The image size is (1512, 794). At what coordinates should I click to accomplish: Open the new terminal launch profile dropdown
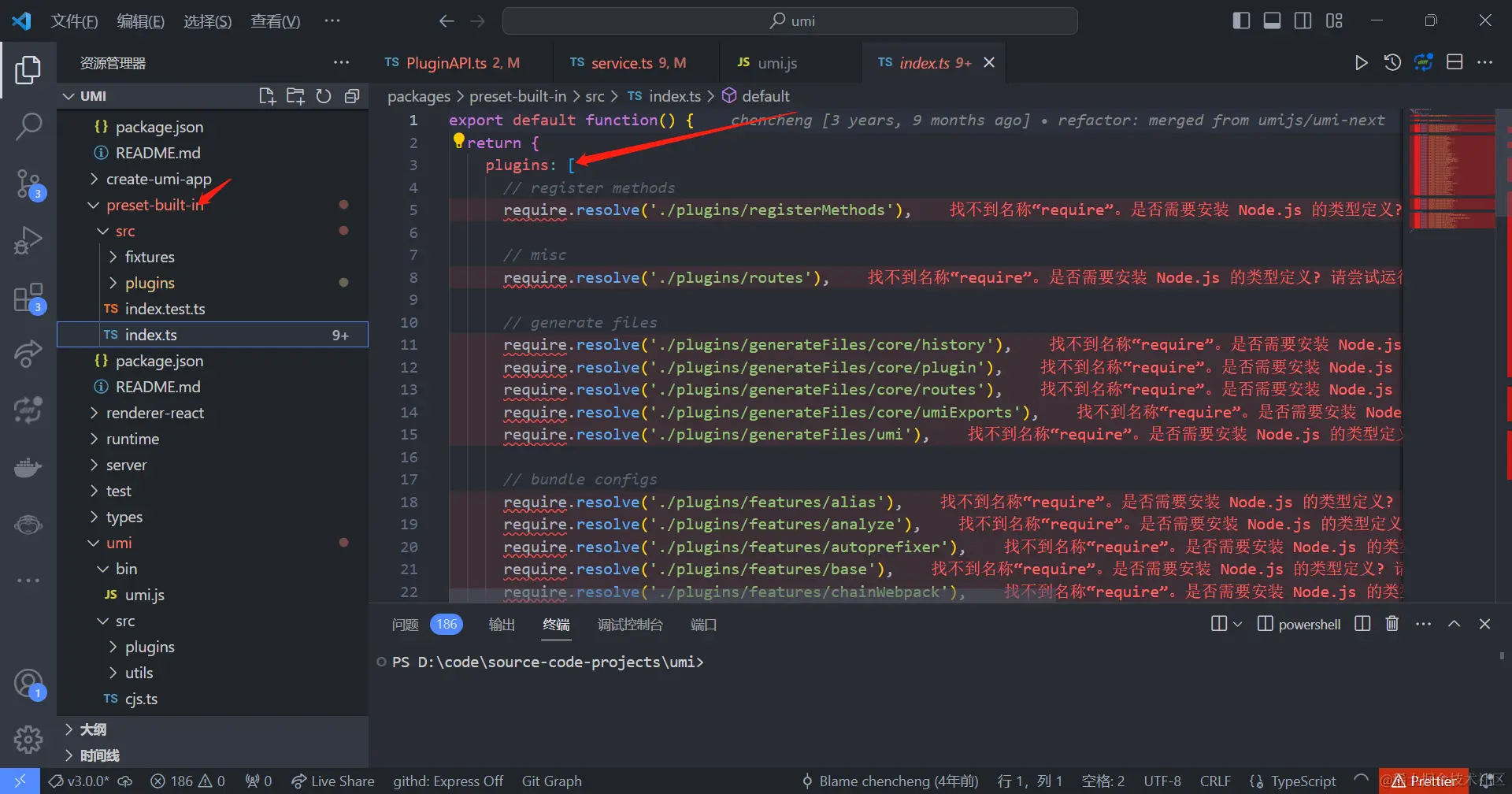coord(1237,624)
